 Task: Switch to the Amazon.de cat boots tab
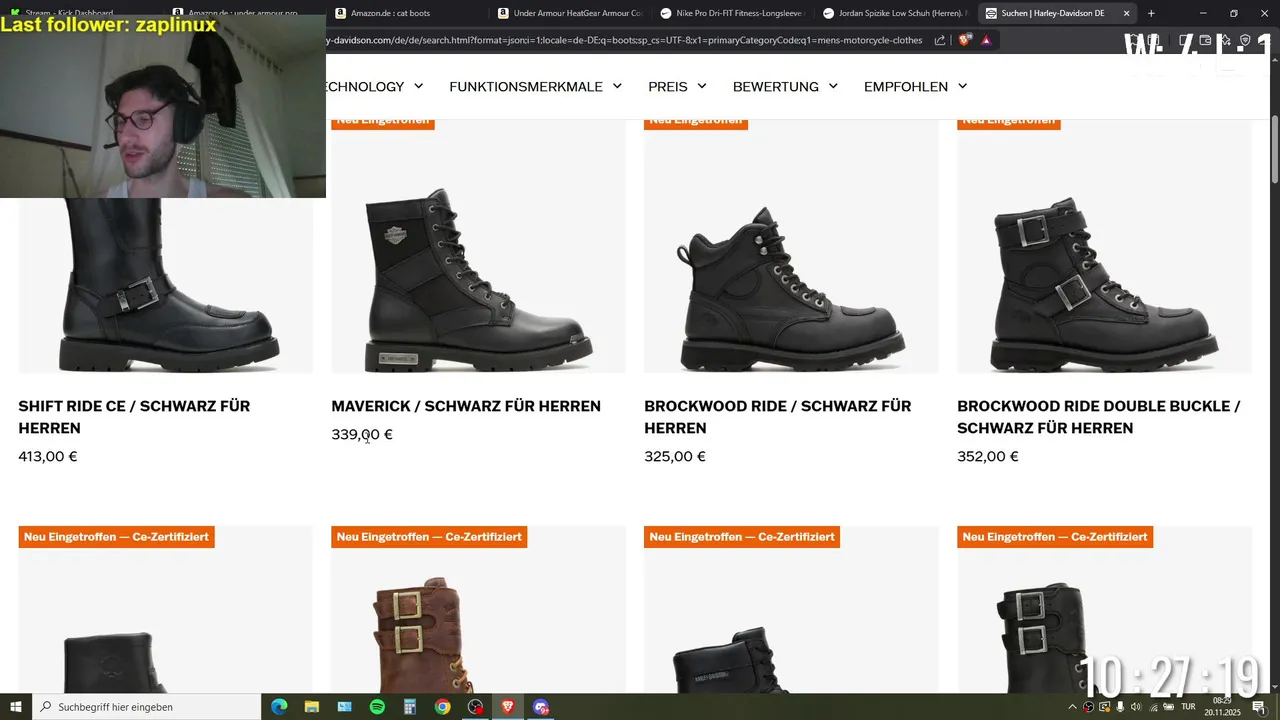[405, 13]
